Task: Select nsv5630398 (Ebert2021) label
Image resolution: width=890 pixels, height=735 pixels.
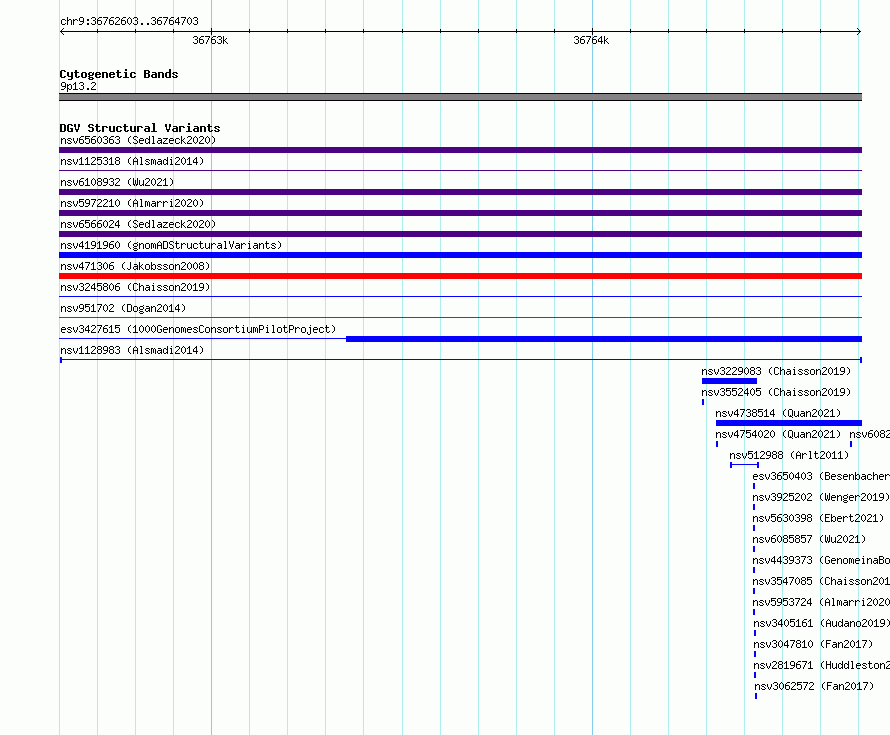Action: click(x=818, y=518)
